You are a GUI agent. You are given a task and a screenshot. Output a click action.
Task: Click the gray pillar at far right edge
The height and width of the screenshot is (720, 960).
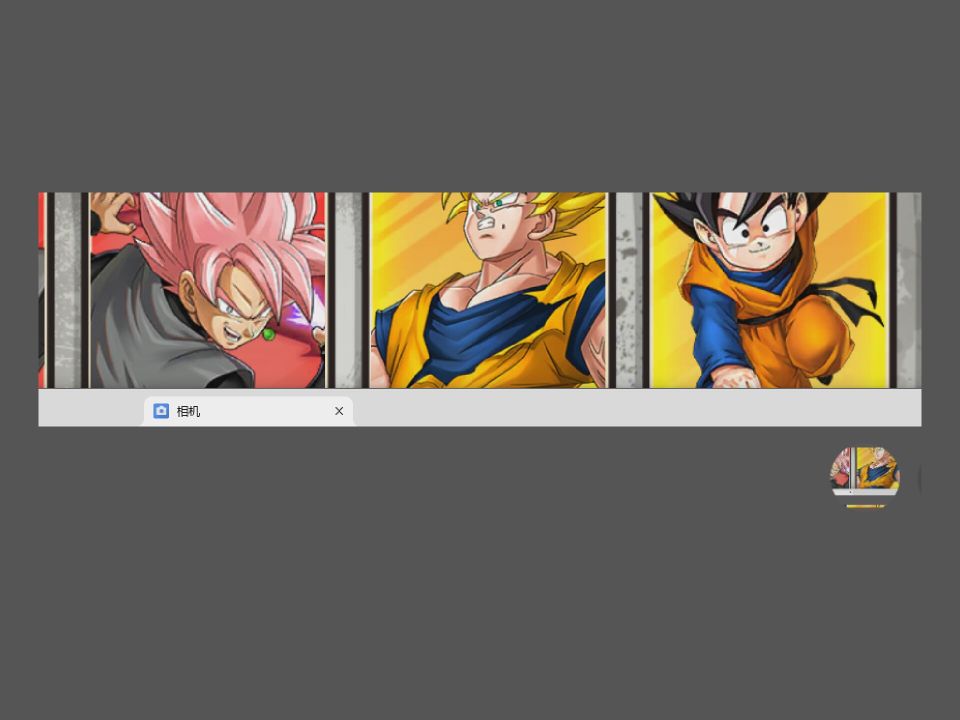click(x=908, y=290)
